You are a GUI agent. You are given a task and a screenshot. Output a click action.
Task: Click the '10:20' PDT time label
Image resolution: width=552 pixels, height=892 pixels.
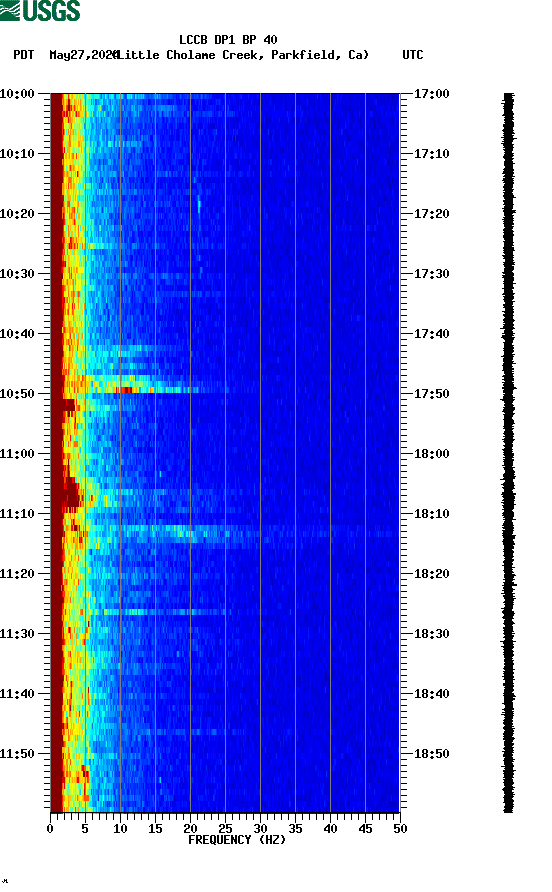pos(17,213)
